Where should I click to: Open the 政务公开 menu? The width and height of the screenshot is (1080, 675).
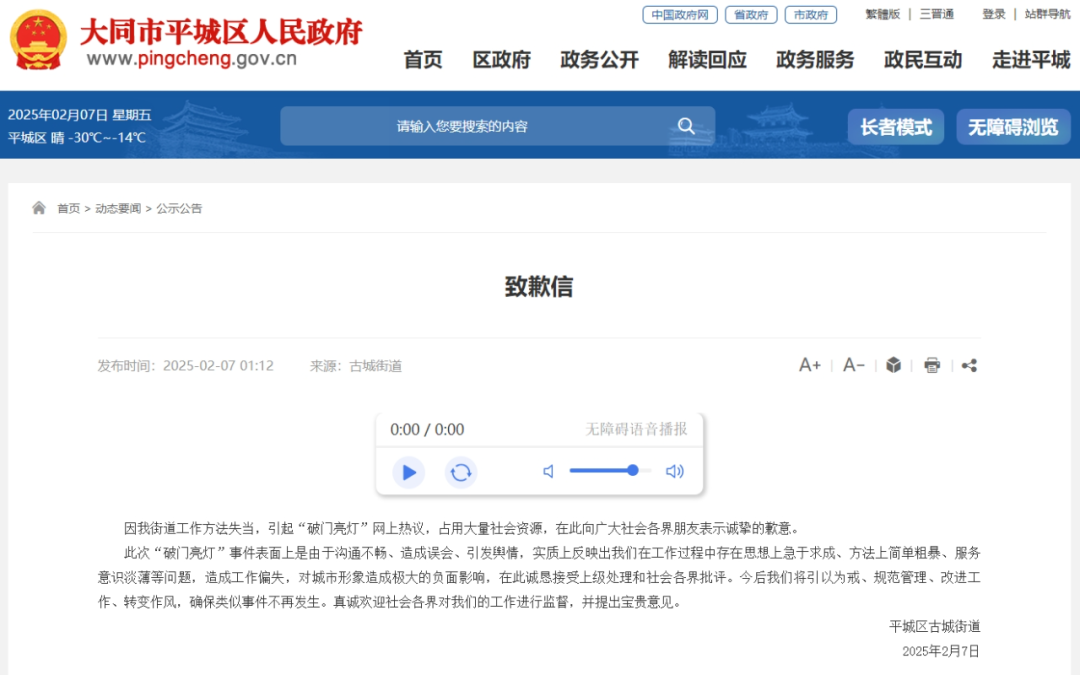tap(599, 60)
